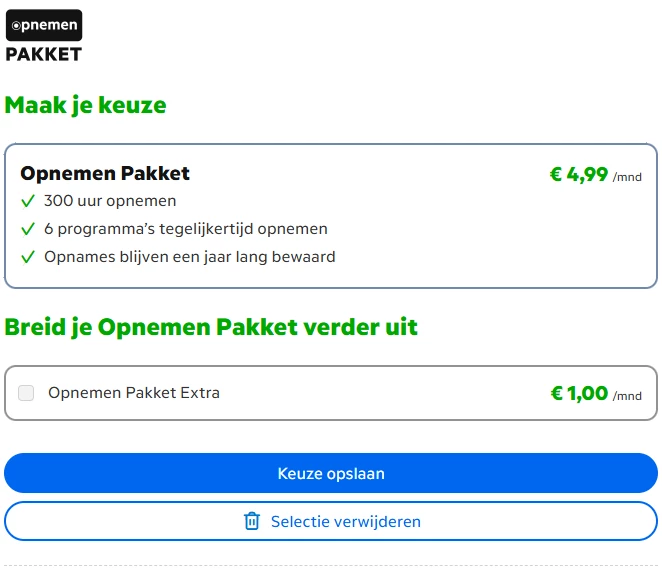Click the €1,00 per month price
Viewport: 662px width, 588px height.
click(x=579, y=393)
